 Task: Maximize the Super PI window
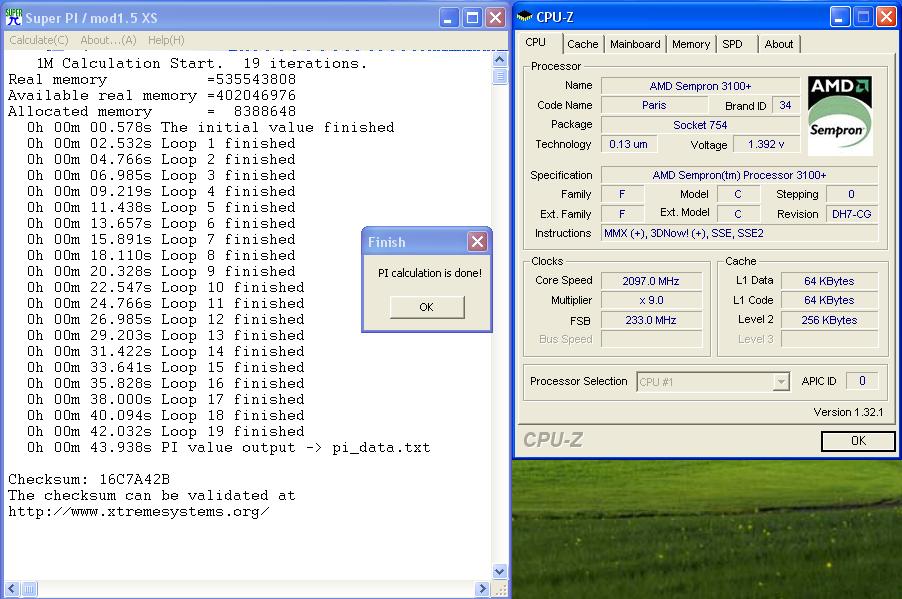point(472,18)
